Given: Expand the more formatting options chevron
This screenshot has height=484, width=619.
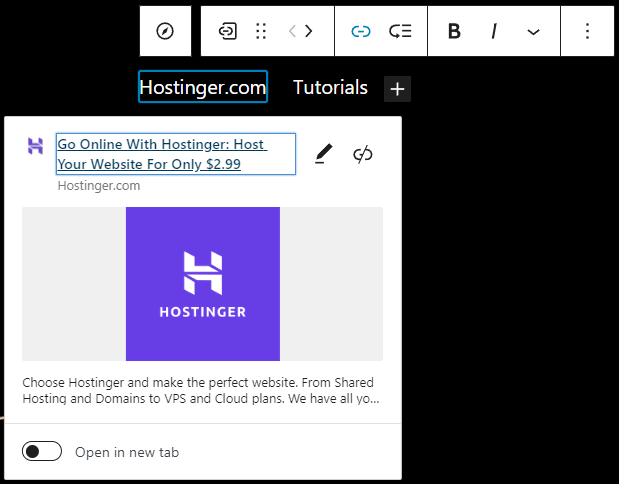Looking at the screenshot, I should [533, 31].
